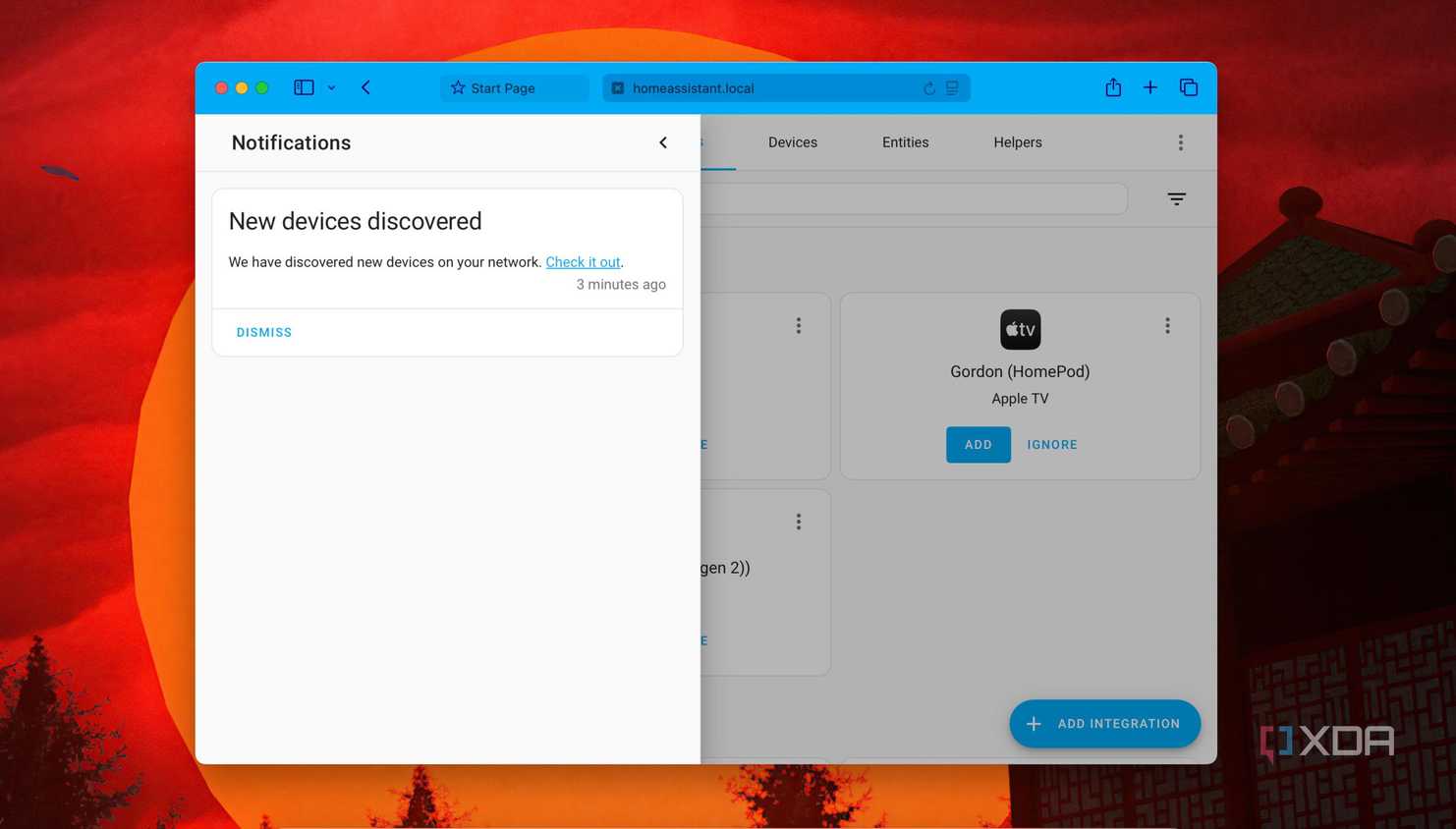Open three-dot menu on the 'gen 2))' card
The image size is (1456, 829).
point(799,522)
